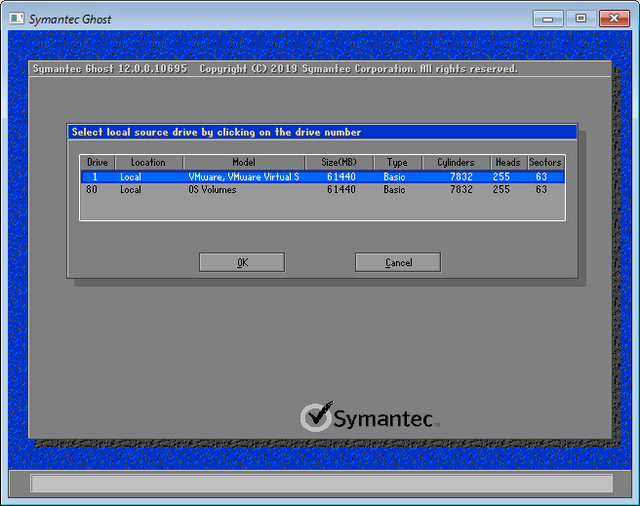Maximize the Symantec Ghost window
Image resolution: width=640 pixels, height=506 pixels.
point(581,19)
